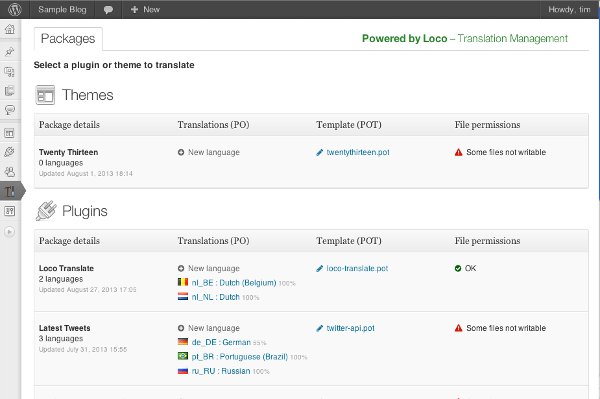Click the Loco Translate package name
This screenshot has height=399, width=600.
click(x=66, y=269)
